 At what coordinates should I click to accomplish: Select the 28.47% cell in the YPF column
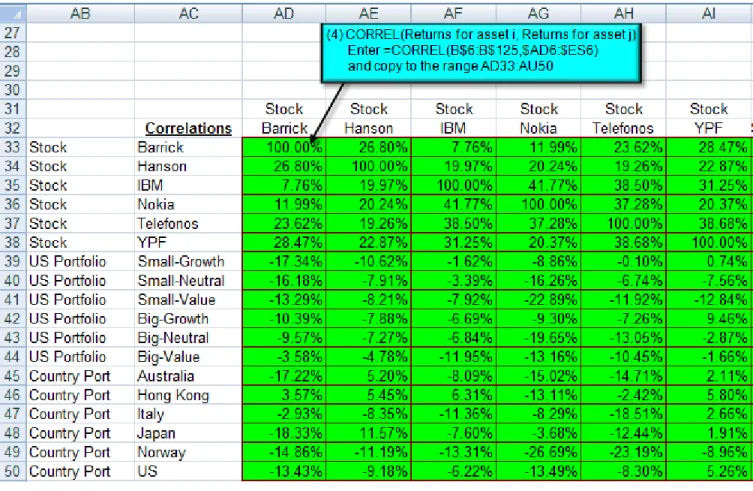pos(709,147)
